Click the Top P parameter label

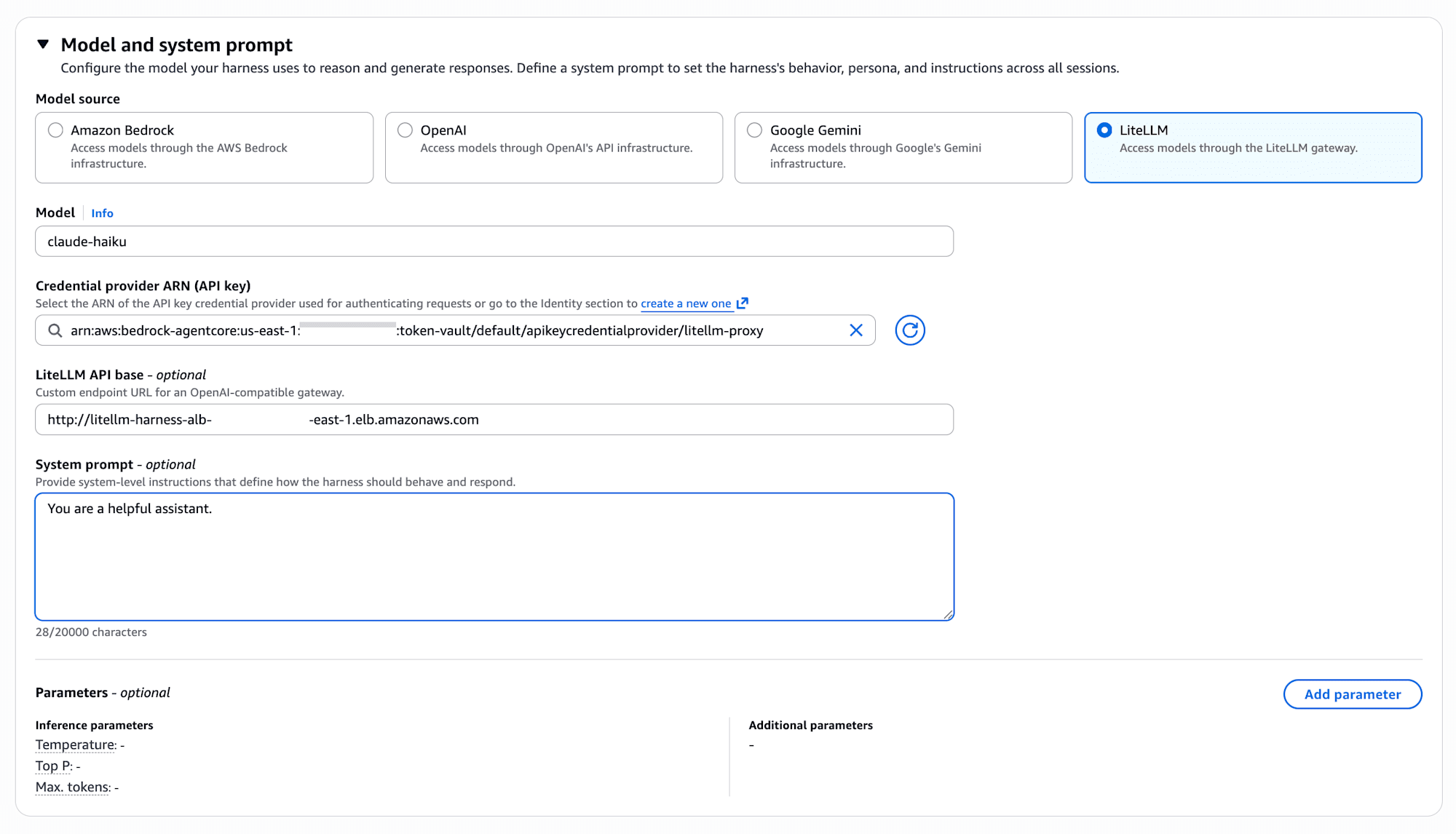coord(54,766)
